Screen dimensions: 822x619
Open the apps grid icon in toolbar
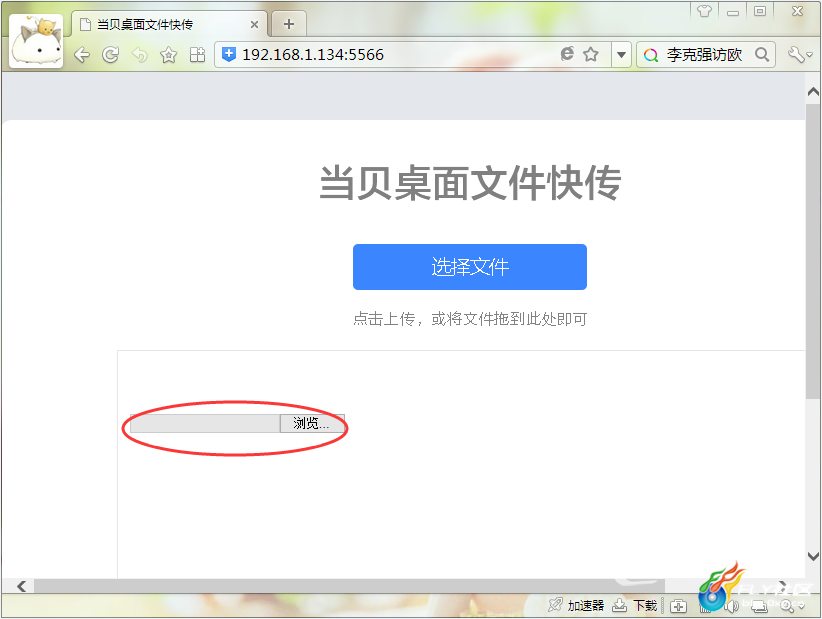coord(197,55)
